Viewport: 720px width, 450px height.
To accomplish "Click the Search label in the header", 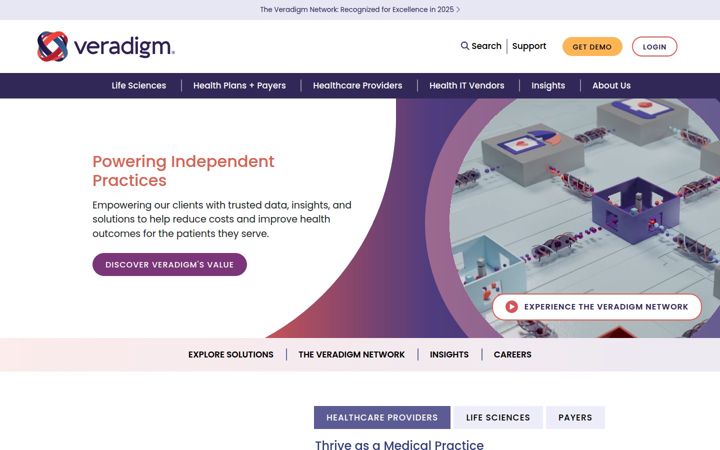I will tap(486, 46).
